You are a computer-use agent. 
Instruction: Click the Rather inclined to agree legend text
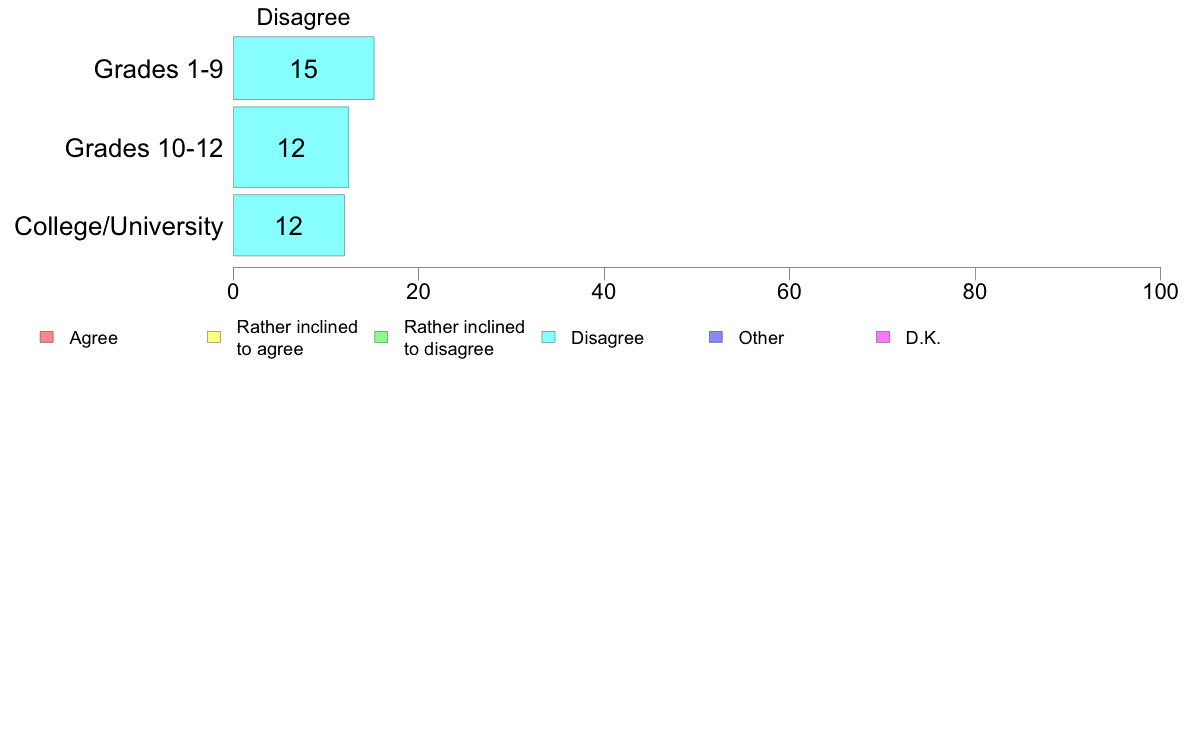click(x=297, y=338)
